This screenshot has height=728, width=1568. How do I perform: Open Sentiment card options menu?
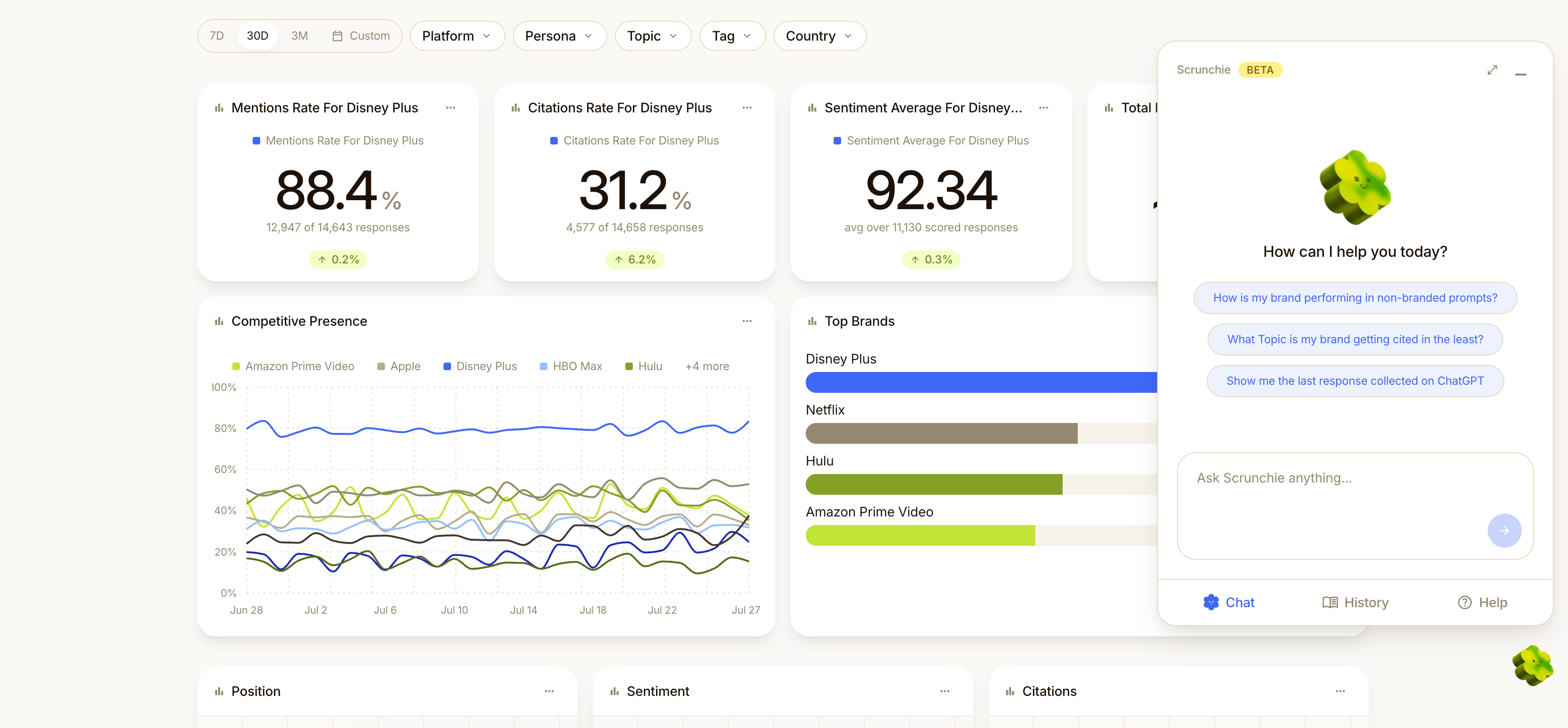(945, 691)
